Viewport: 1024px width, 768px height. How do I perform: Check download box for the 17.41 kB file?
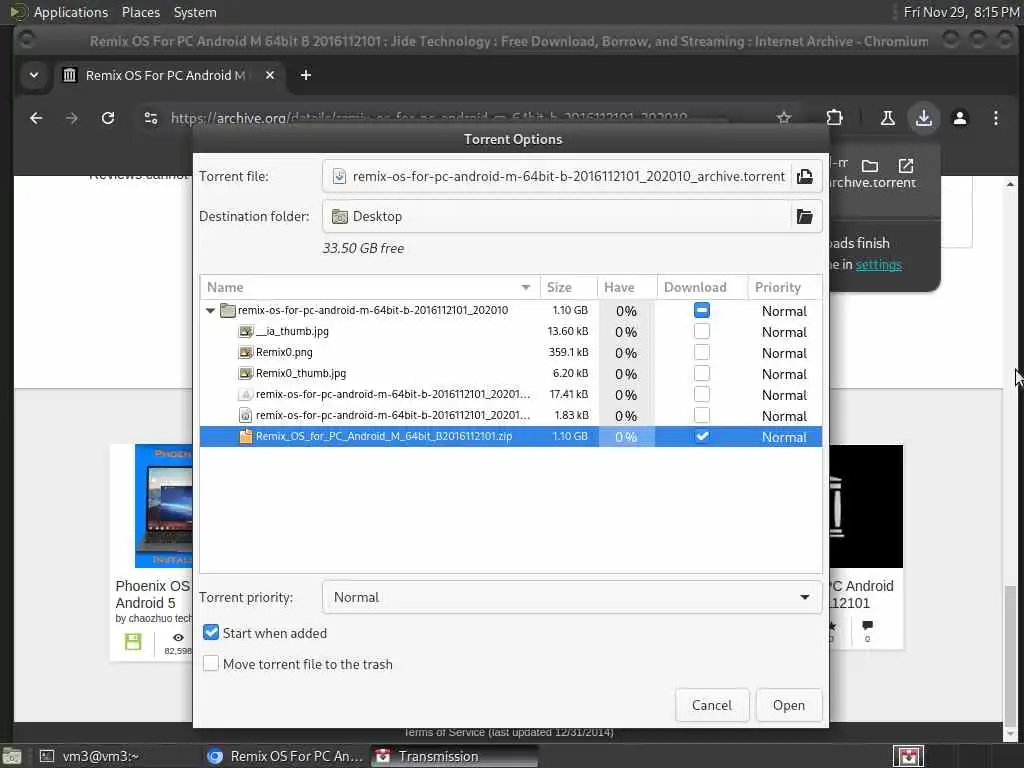pyautogui.click(x=701, y=394)
